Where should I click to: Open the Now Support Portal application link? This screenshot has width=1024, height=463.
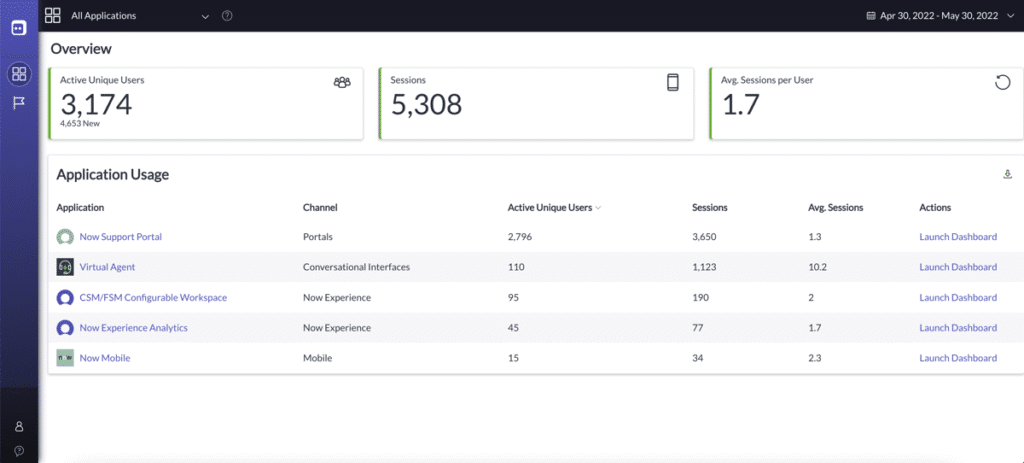pos(120,237)
